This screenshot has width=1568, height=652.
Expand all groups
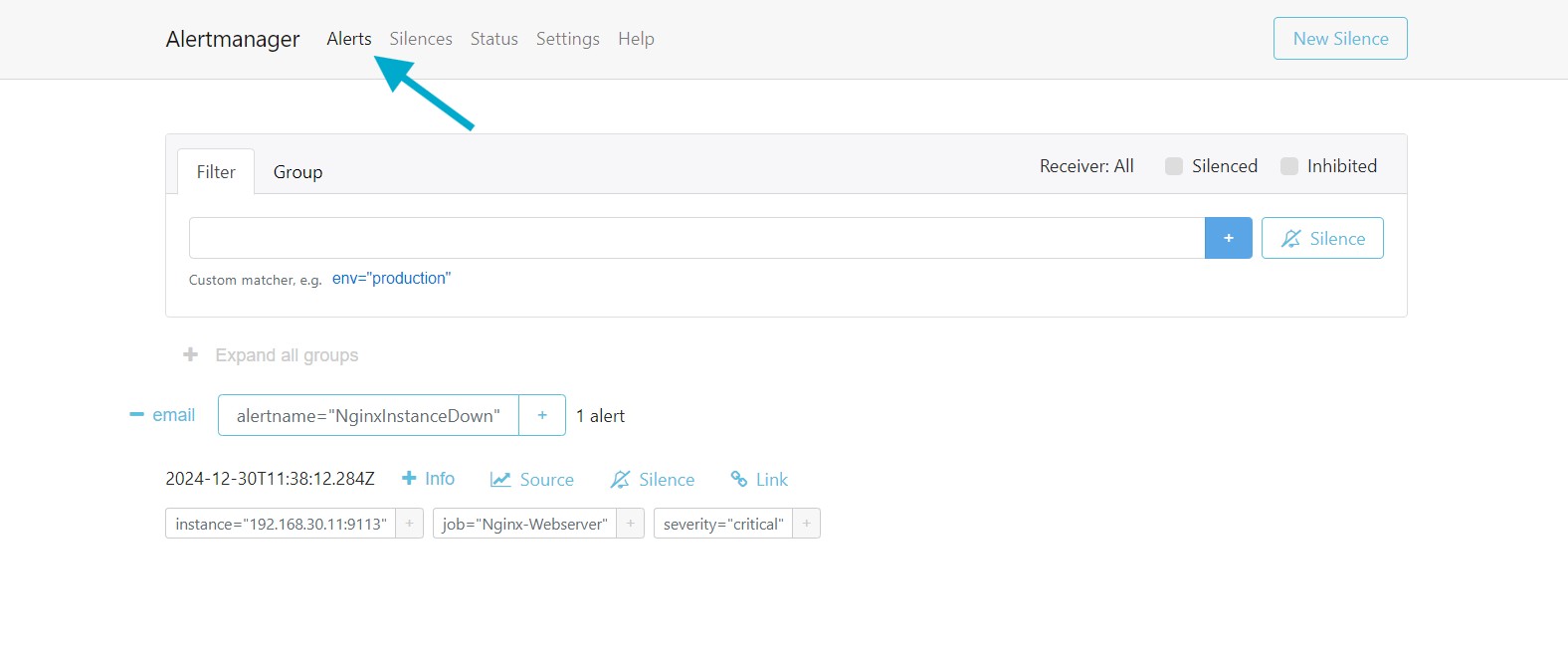coord(272,355)
